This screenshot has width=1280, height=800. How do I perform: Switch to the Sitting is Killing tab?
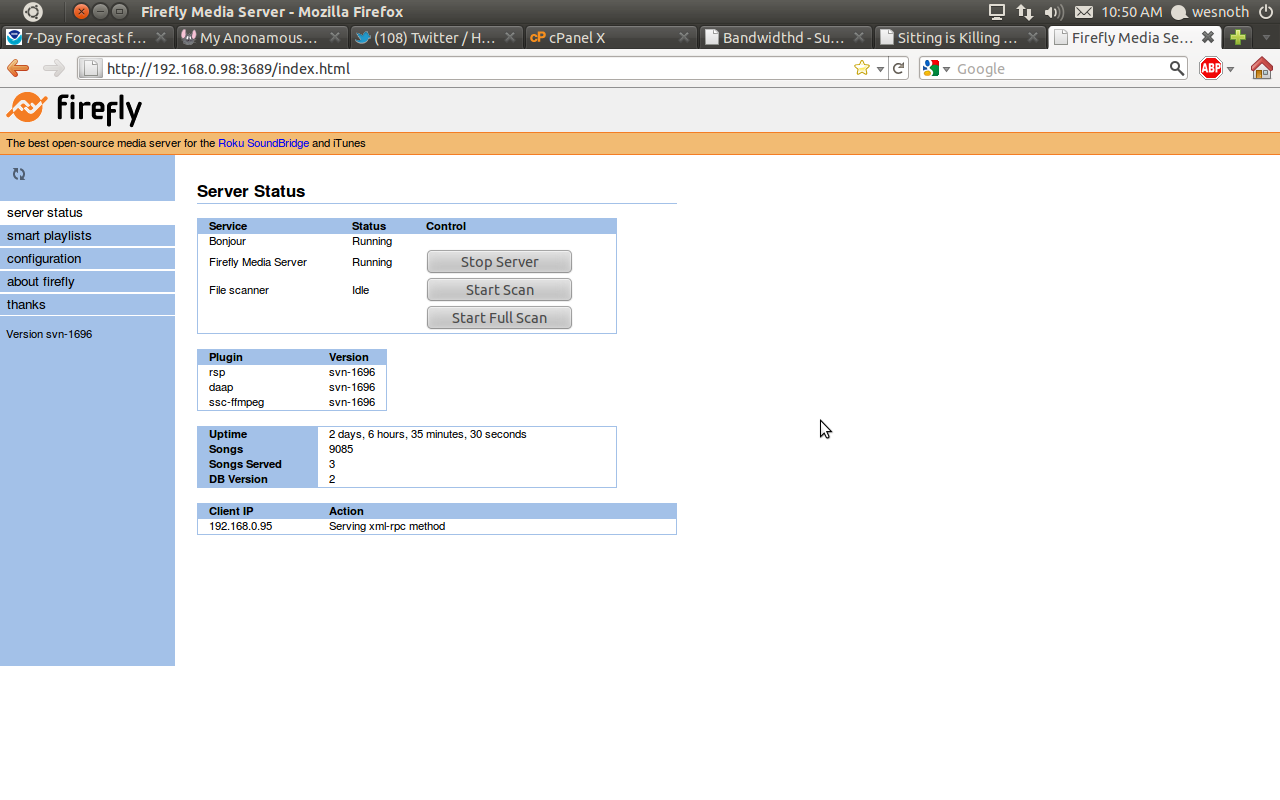tap(960, 37)
